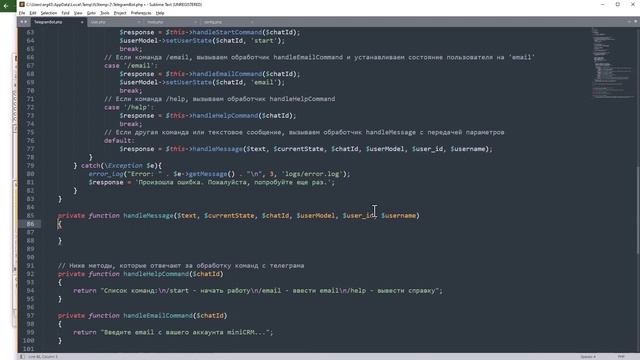Click the default: keyword on line 76
Viewport: 640px width, 360px height.
tap(119, 140)
